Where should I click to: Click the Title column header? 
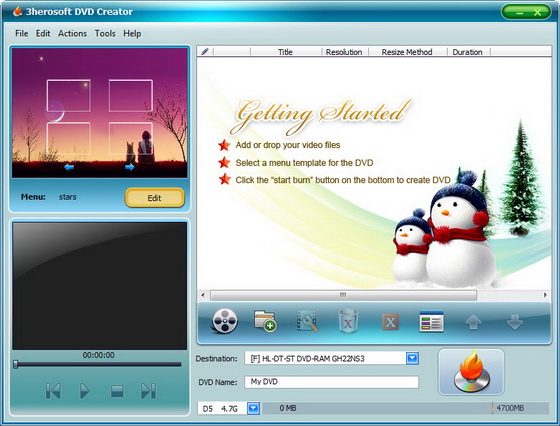coord(285,52)
